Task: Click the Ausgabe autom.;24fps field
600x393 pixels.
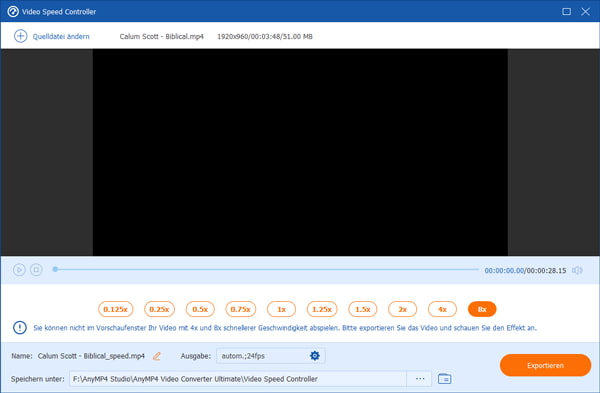Action: click(x=271, y=356)
